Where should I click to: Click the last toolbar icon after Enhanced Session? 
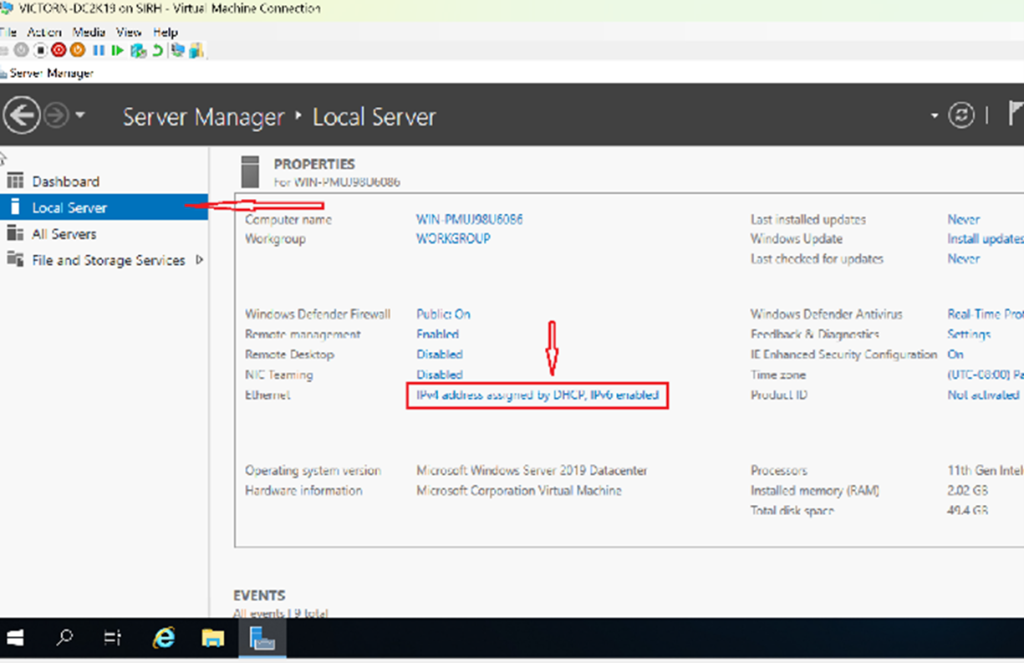[x=197, y=50]
